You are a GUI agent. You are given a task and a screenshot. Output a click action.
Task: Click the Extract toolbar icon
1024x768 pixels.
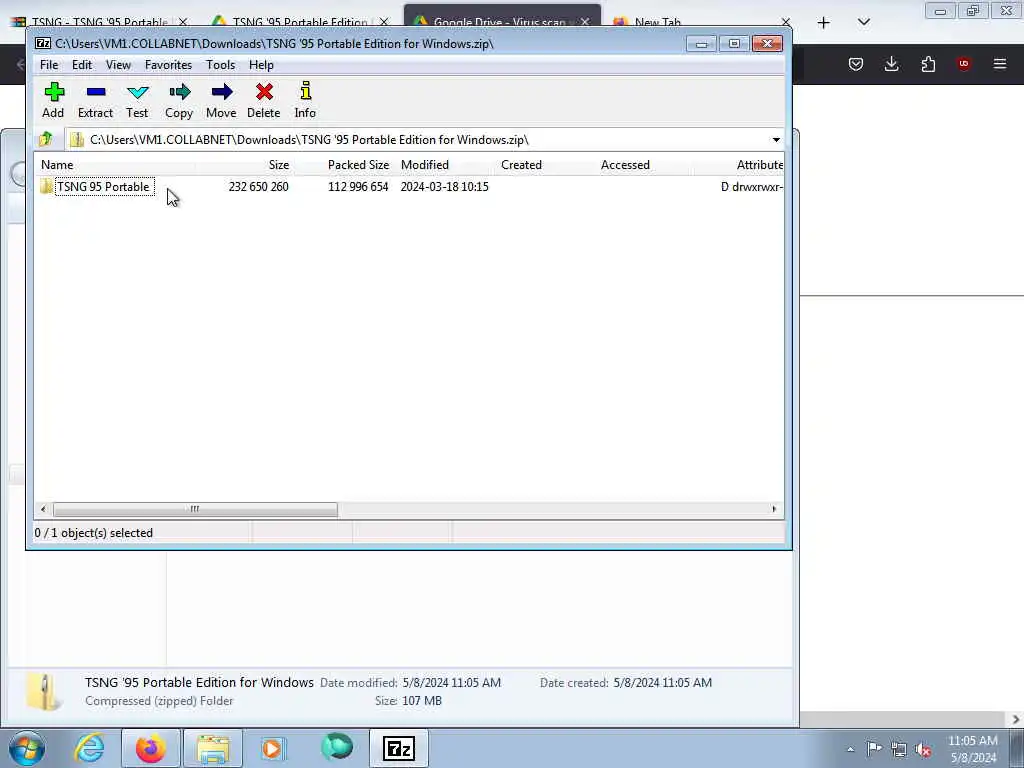[95, 100]
